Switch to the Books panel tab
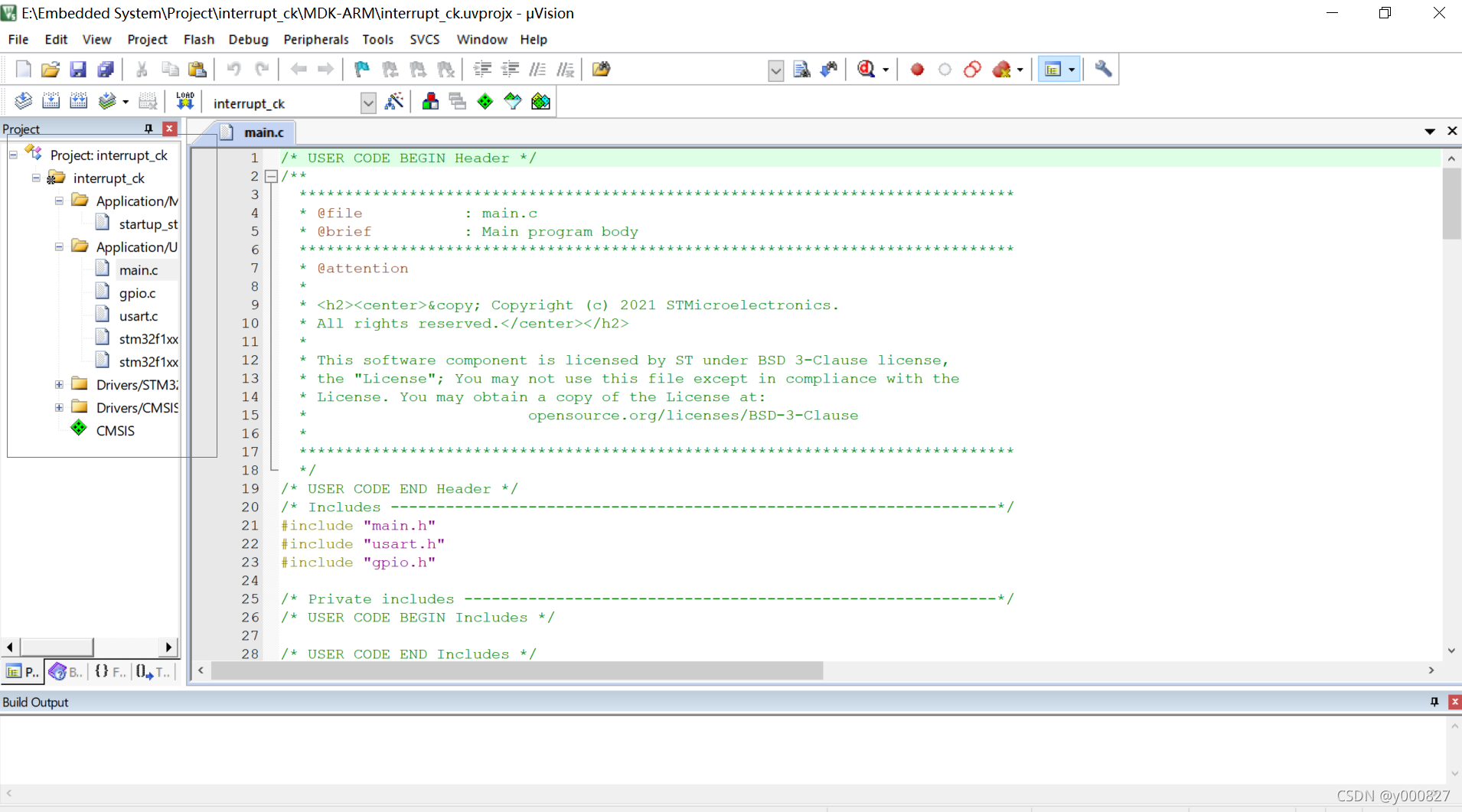 coord(66,672)
